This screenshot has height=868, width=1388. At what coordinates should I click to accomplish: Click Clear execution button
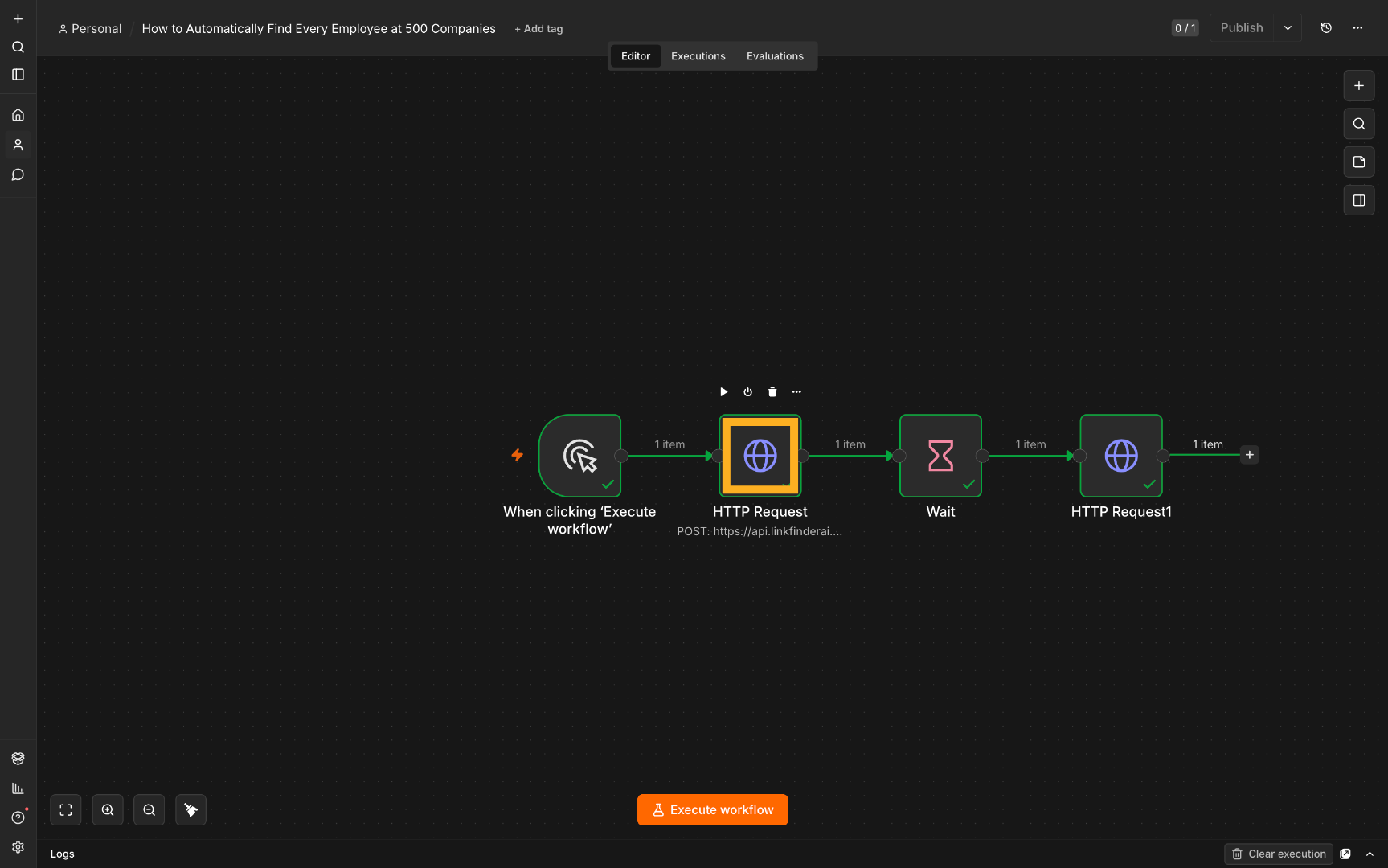click(x=1279, y=854)
